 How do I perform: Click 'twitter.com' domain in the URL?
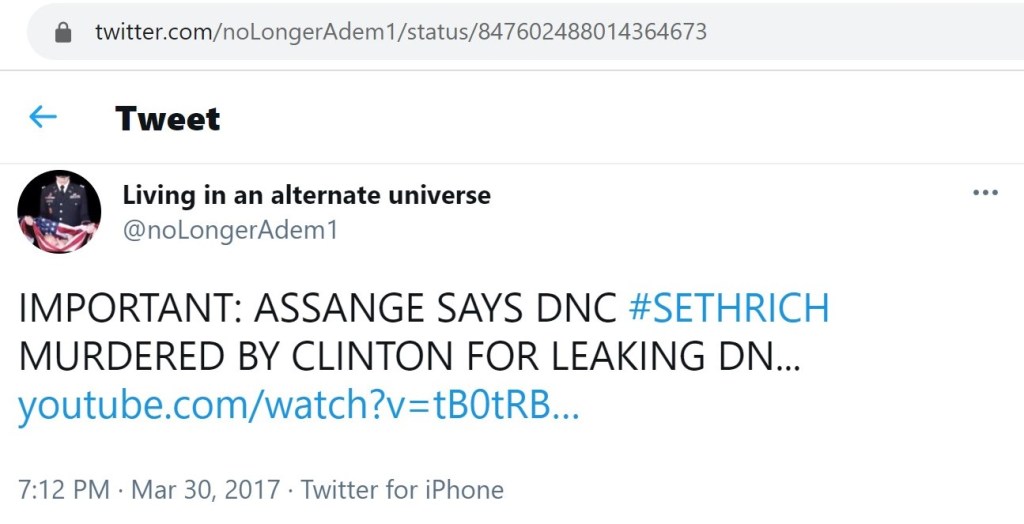(151, 32)
